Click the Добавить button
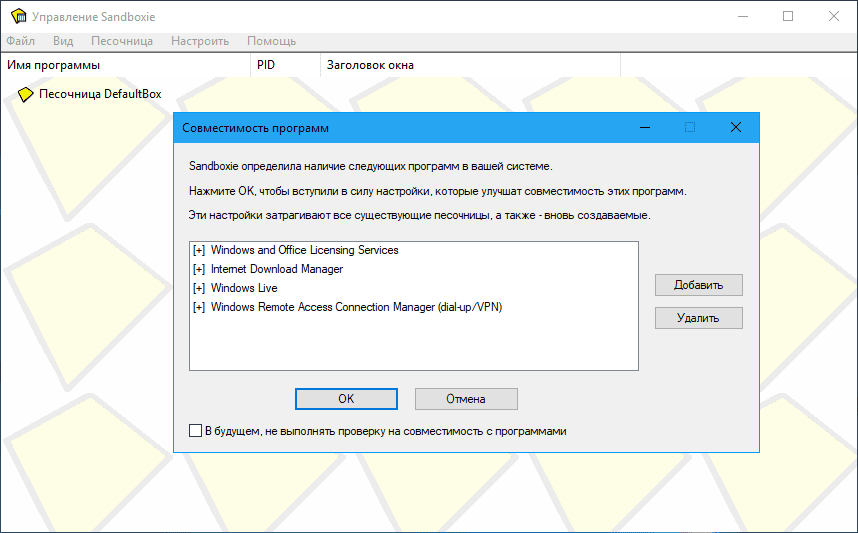858x533 pixels. tap(699, 285)
